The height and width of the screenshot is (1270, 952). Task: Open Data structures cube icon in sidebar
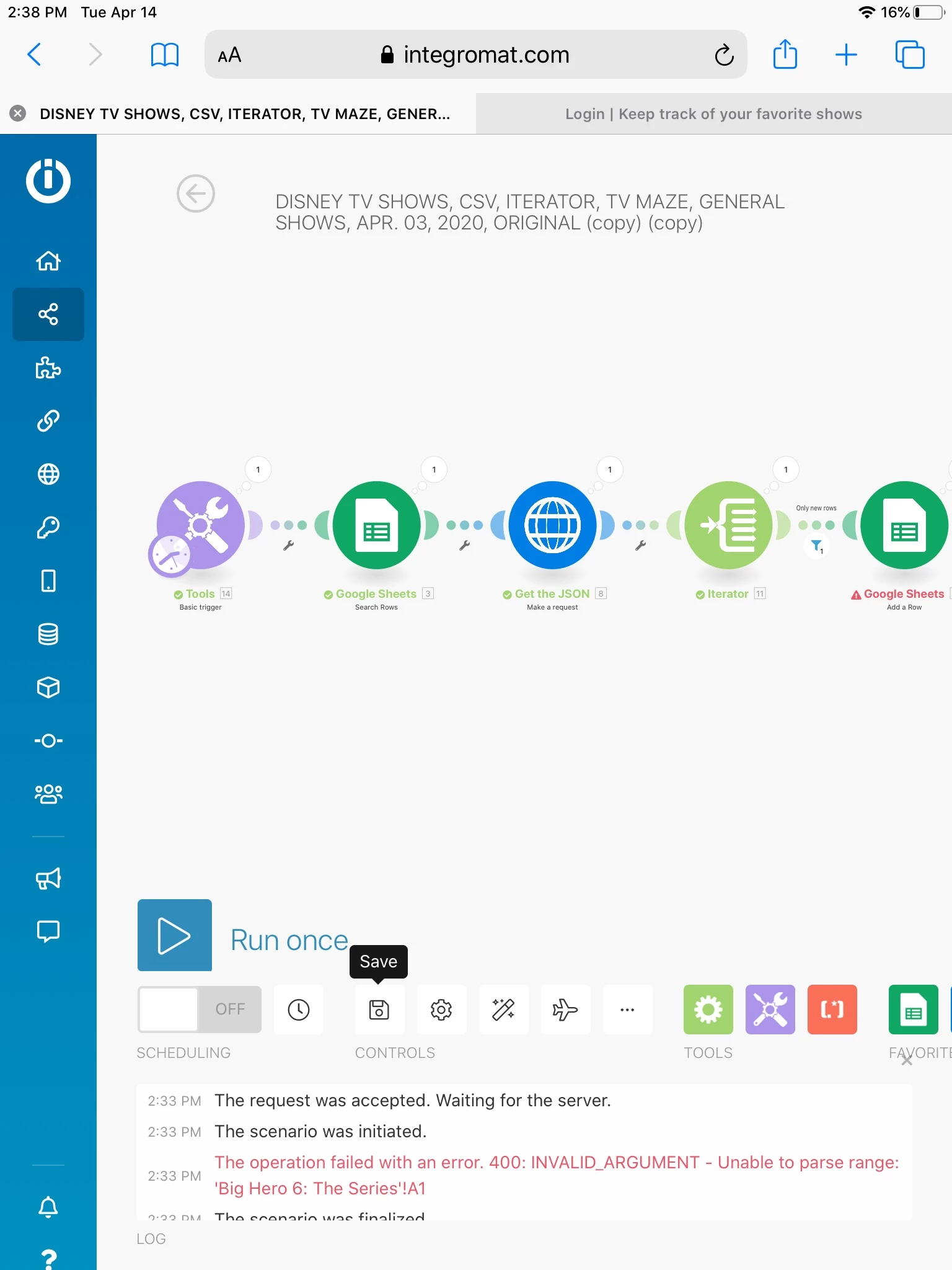(x=48, y=687)
